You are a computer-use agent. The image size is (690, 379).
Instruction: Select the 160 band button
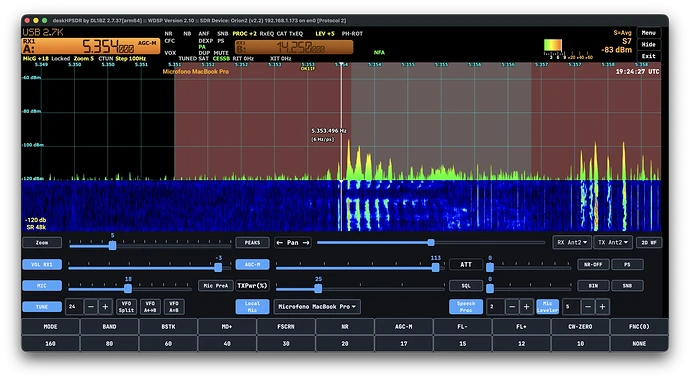[50, 343]
